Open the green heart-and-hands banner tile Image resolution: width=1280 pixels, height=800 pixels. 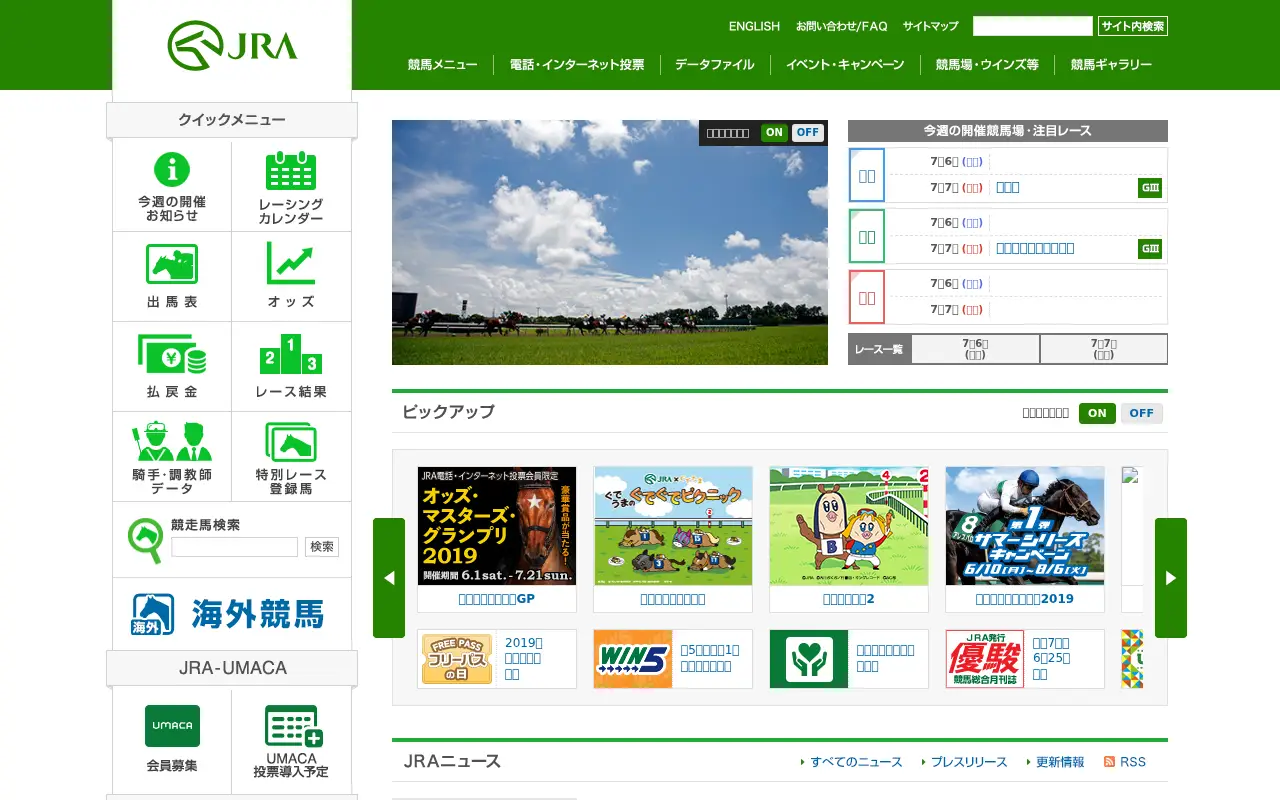coord(849,659)
